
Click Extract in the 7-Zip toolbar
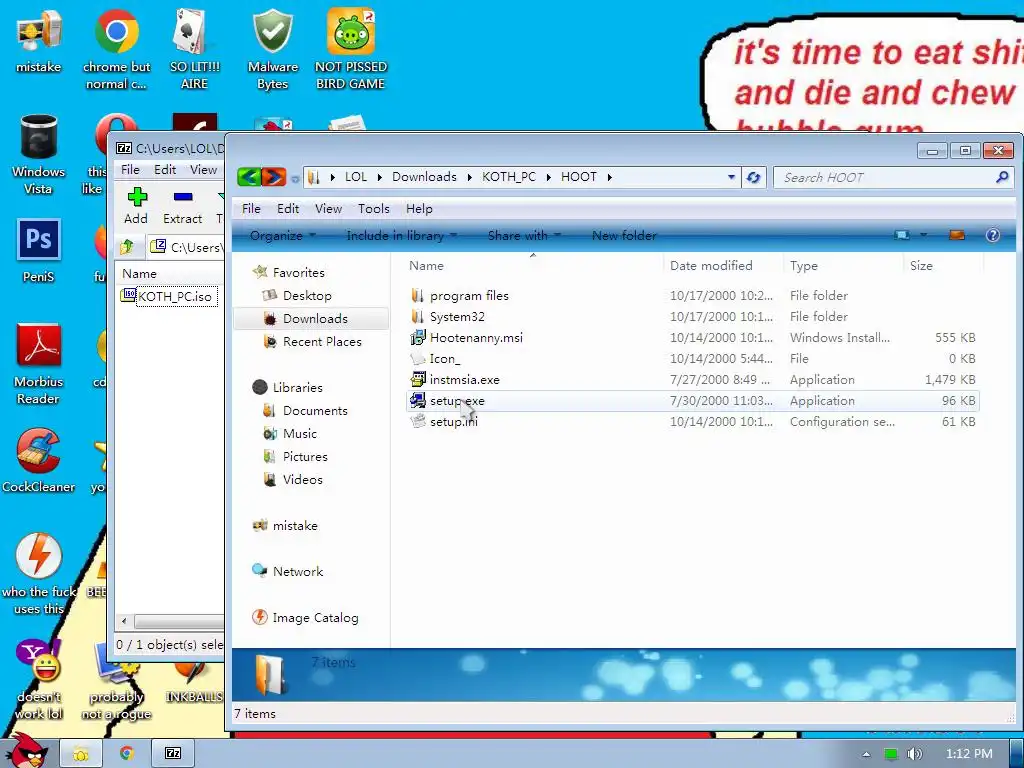click(182, 206)
